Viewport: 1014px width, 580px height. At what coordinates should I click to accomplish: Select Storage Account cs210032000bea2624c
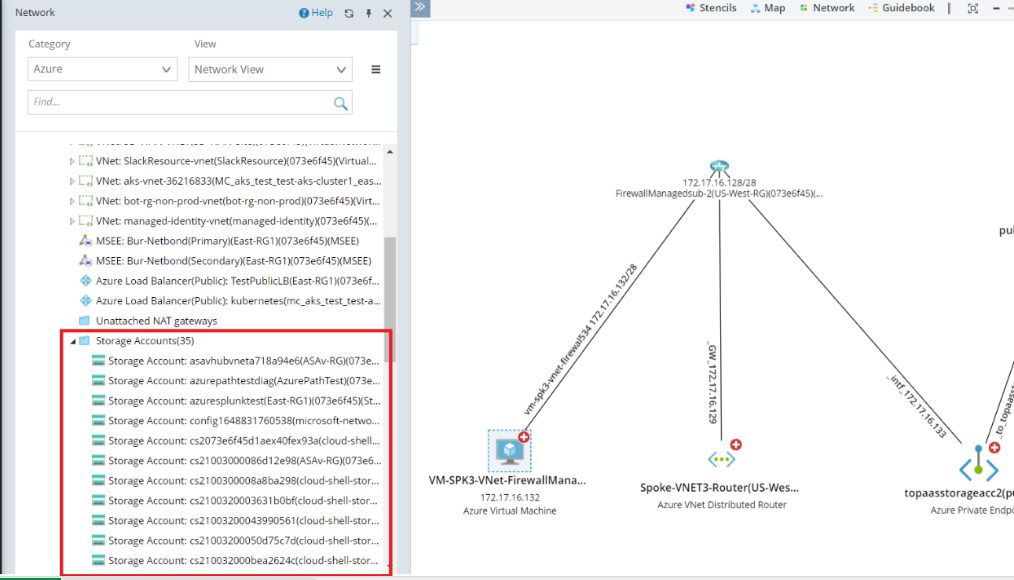243,561
